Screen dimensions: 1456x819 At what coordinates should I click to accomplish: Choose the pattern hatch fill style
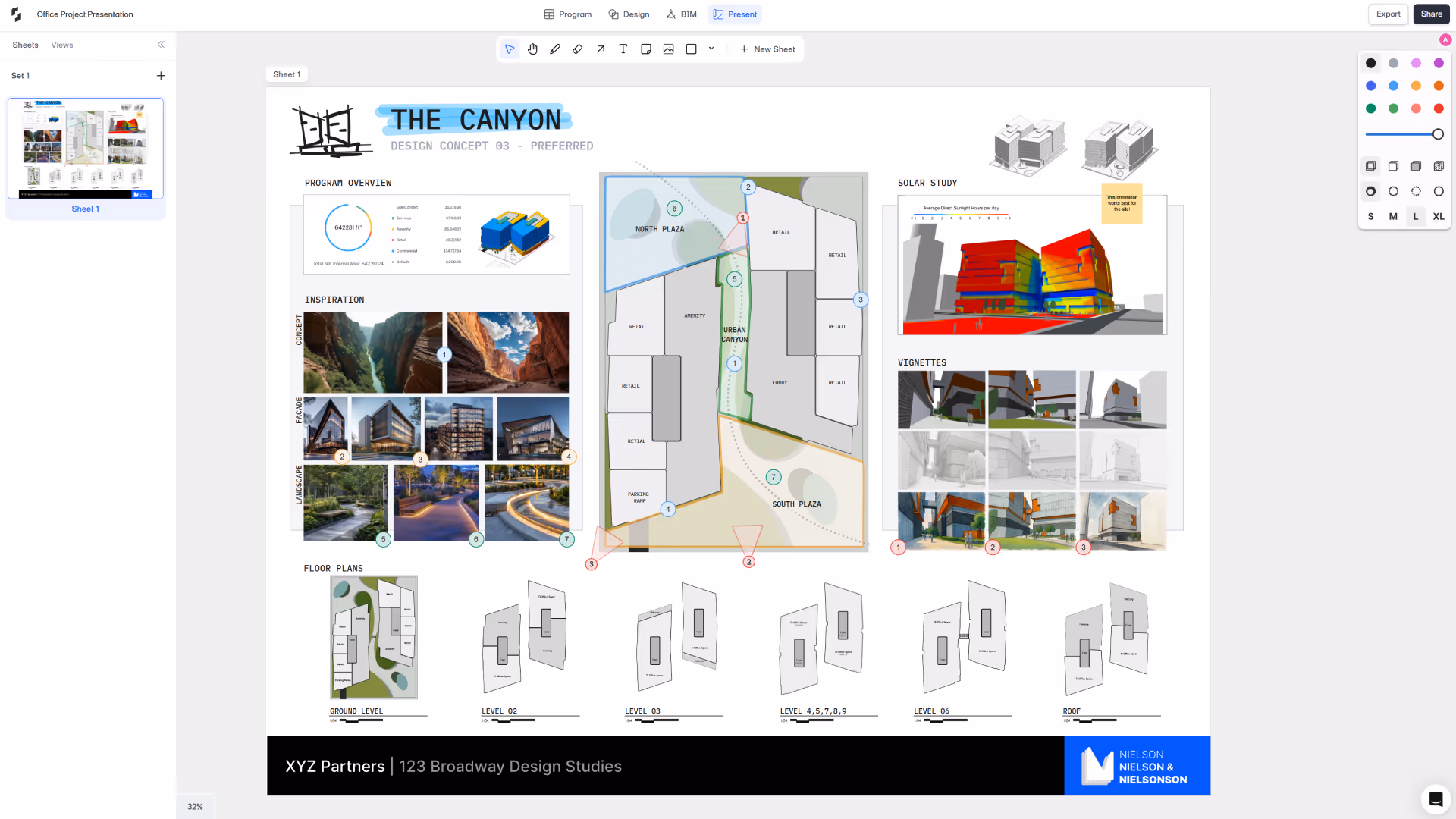1439,166
